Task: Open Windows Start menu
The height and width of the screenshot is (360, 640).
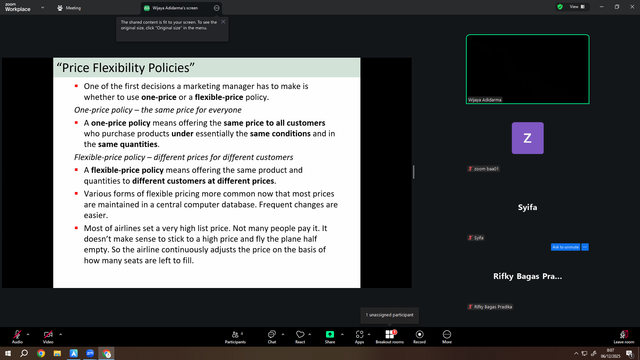Action: click(x=8, y=353)
